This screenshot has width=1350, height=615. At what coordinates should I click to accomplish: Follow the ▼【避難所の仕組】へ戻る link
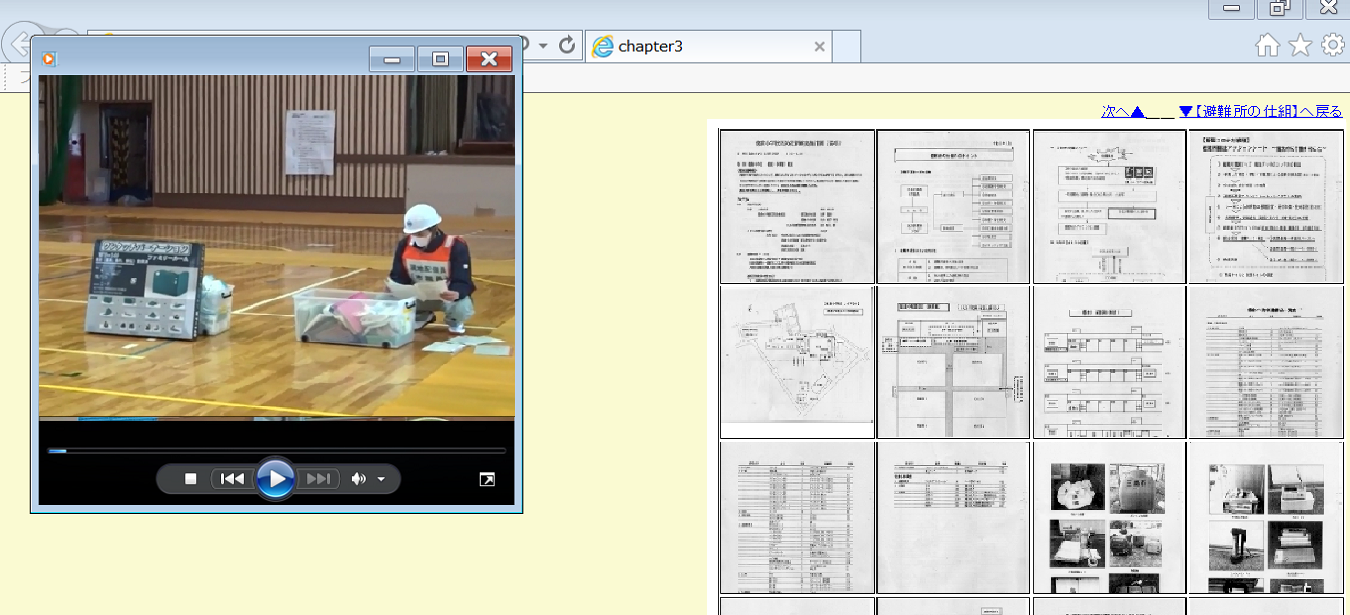[x=1260, y=111]
